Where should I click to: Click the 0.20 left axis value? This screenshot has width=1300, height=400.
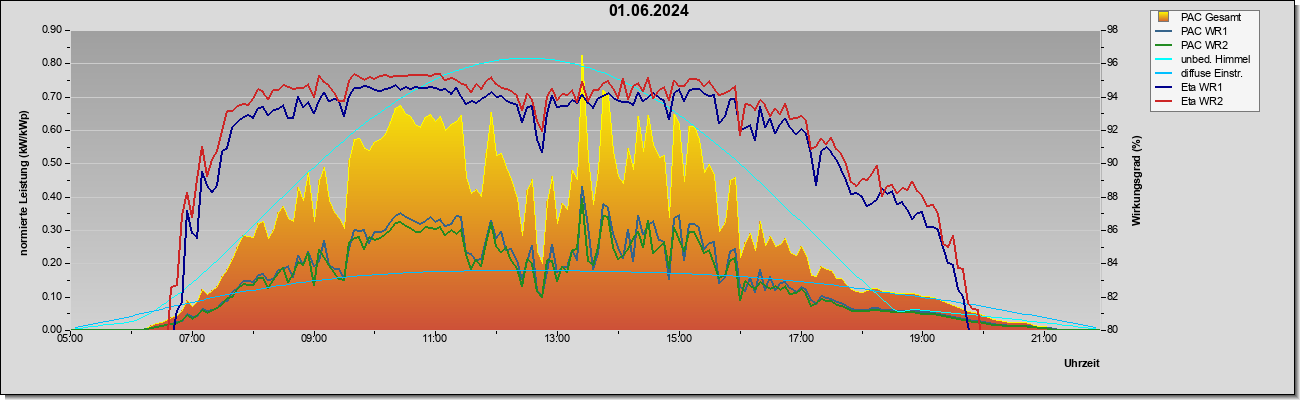click(x=53, y=263)
